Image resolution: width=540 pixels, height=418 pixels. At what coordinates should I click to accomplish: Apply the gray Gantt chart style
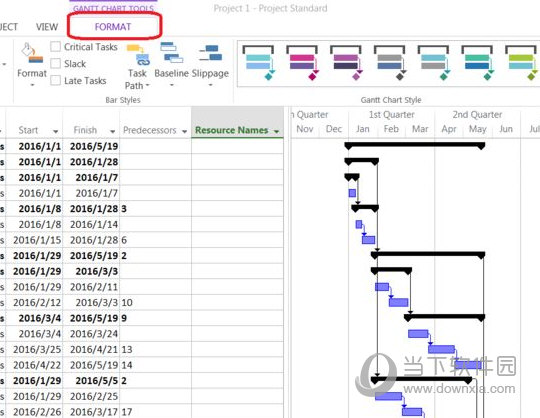tap(390, 63)
